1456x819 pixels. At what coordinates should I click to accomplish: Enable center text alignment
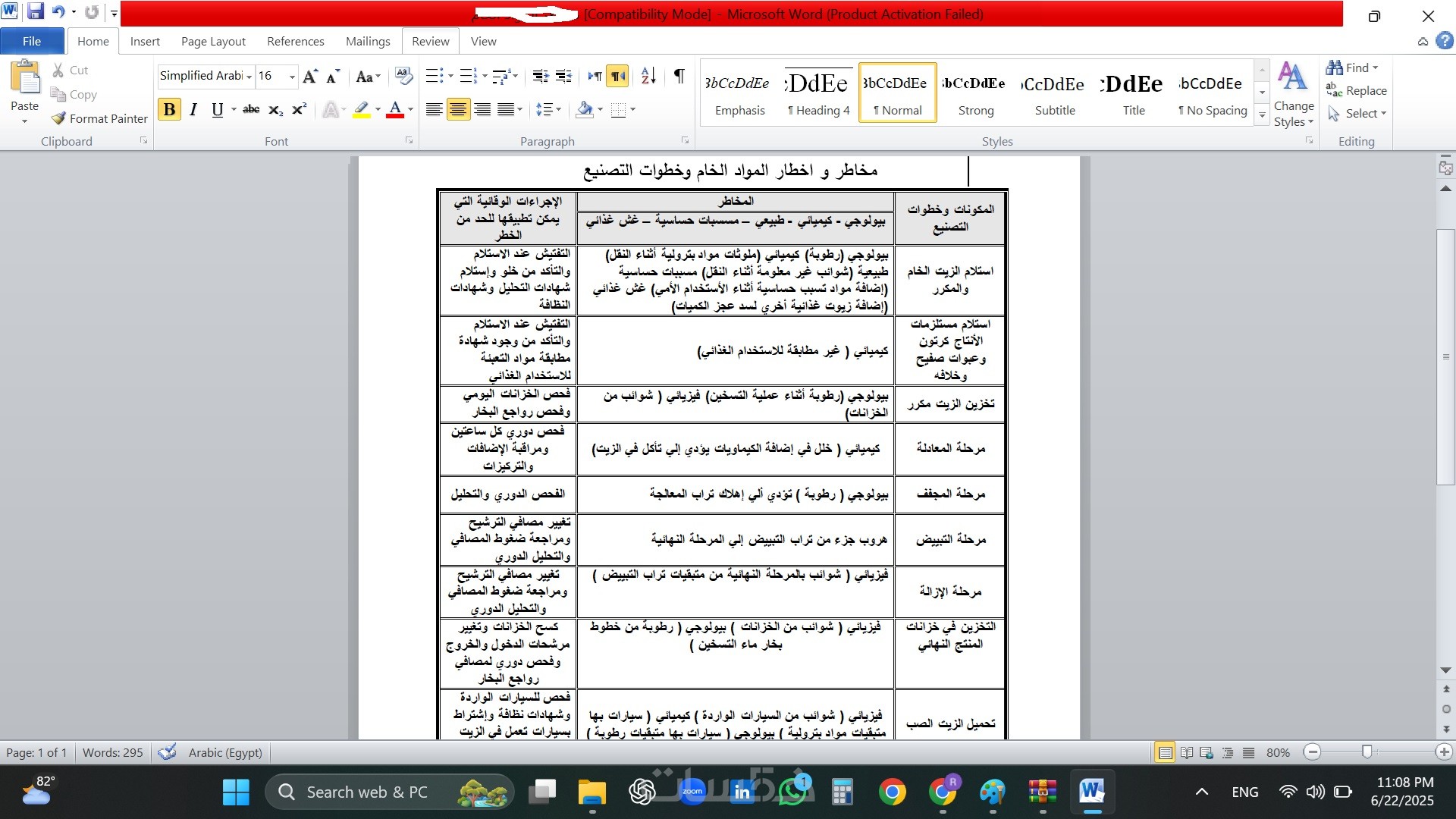[457, 110]
